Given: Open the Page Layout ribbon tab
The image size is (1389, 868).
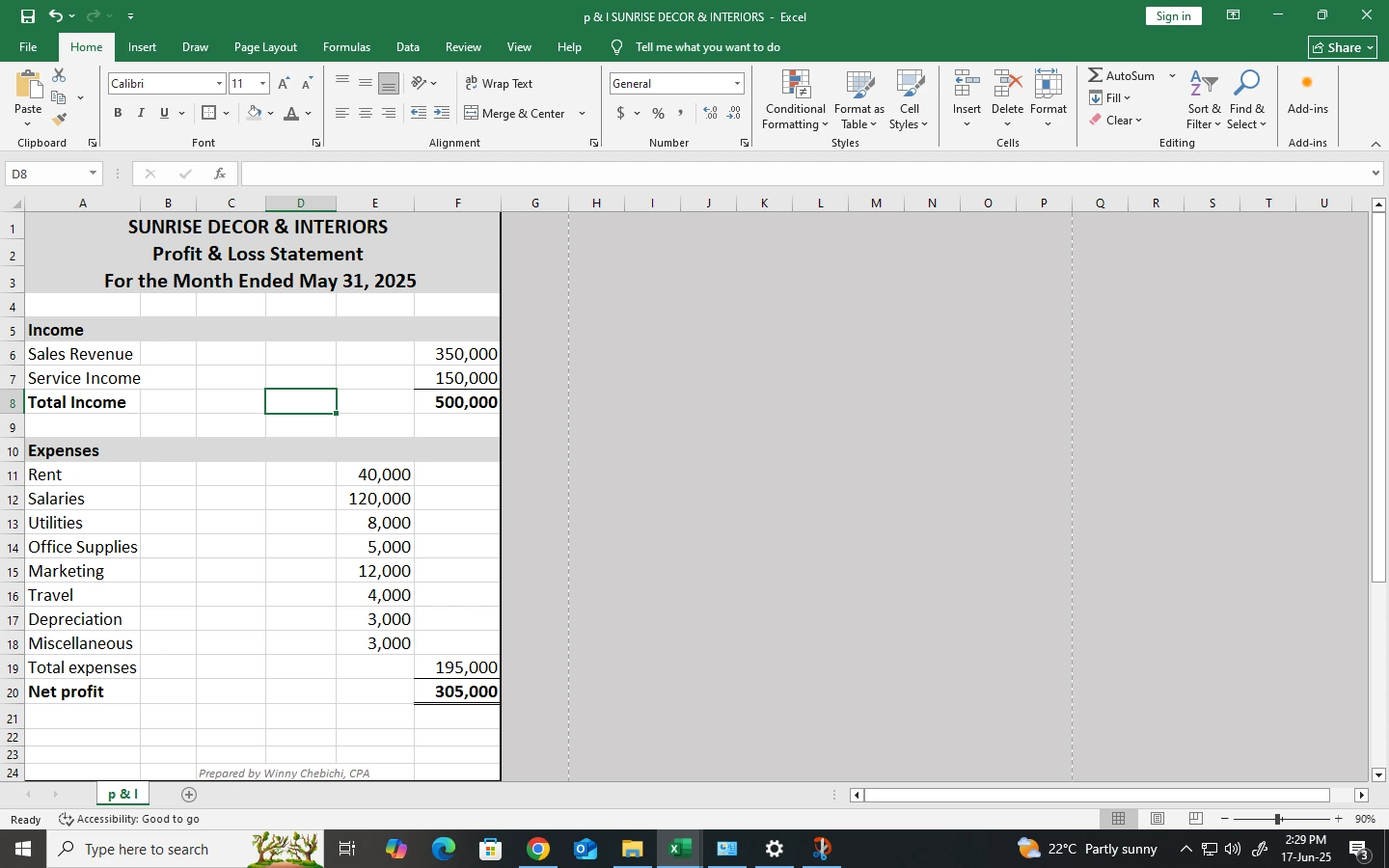Looking at the screenshot, I should tap(265, 47).
